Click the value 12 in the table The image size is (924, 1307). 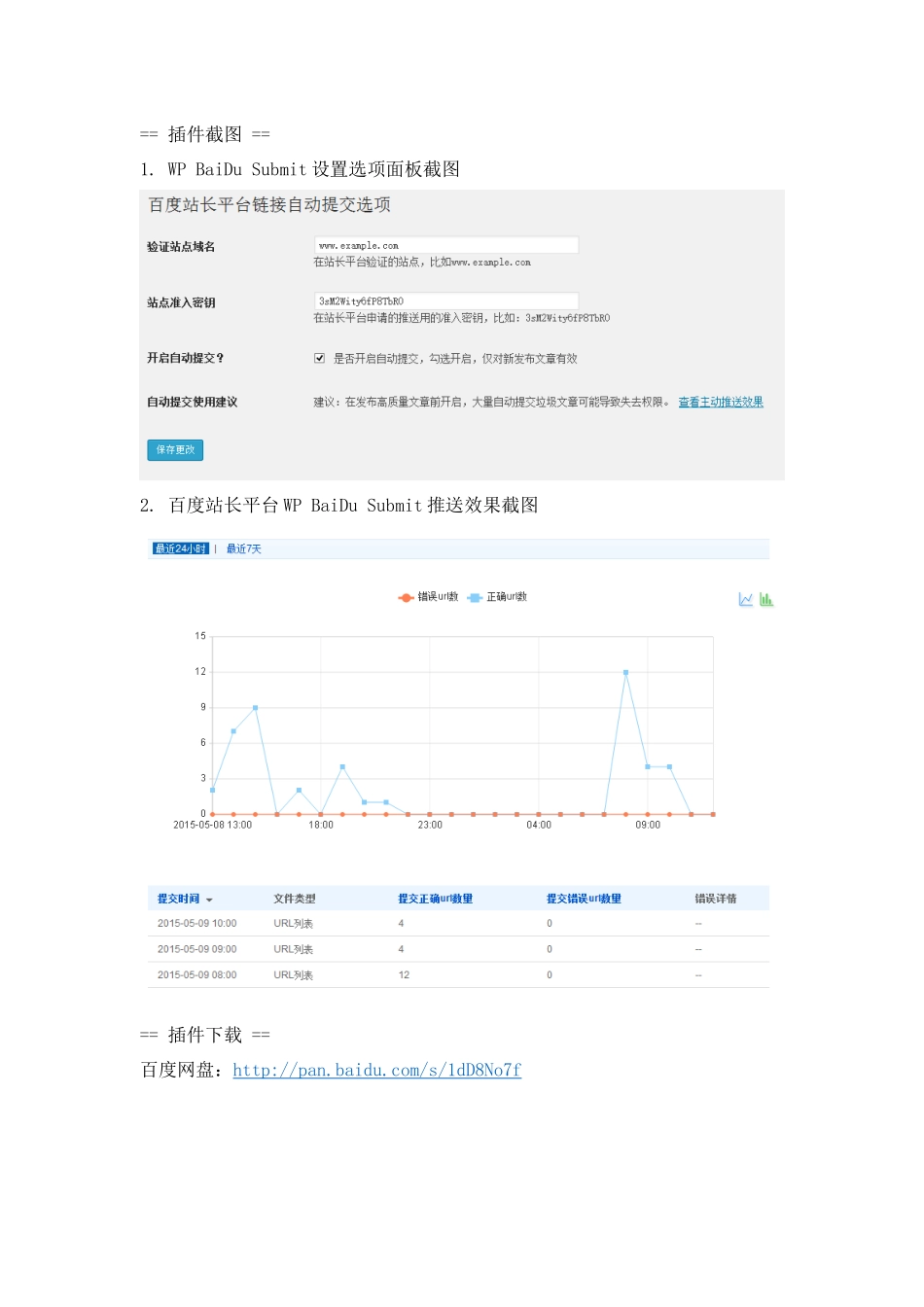(404, 974)
